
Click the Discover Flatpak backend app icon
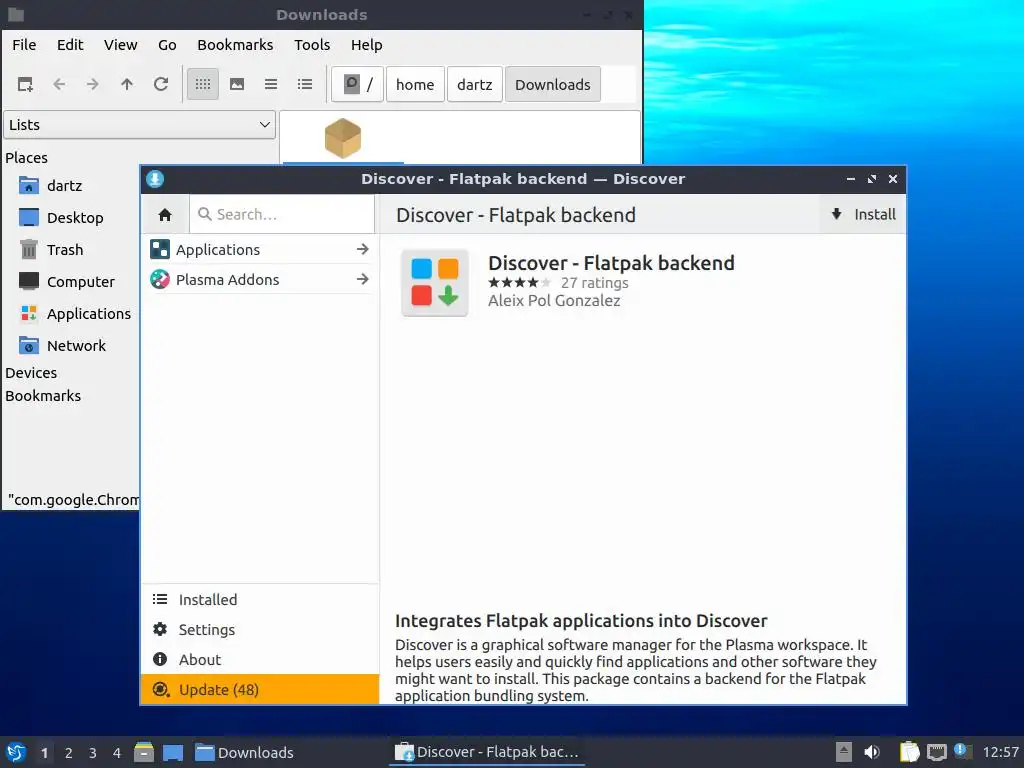pos(435,283)
